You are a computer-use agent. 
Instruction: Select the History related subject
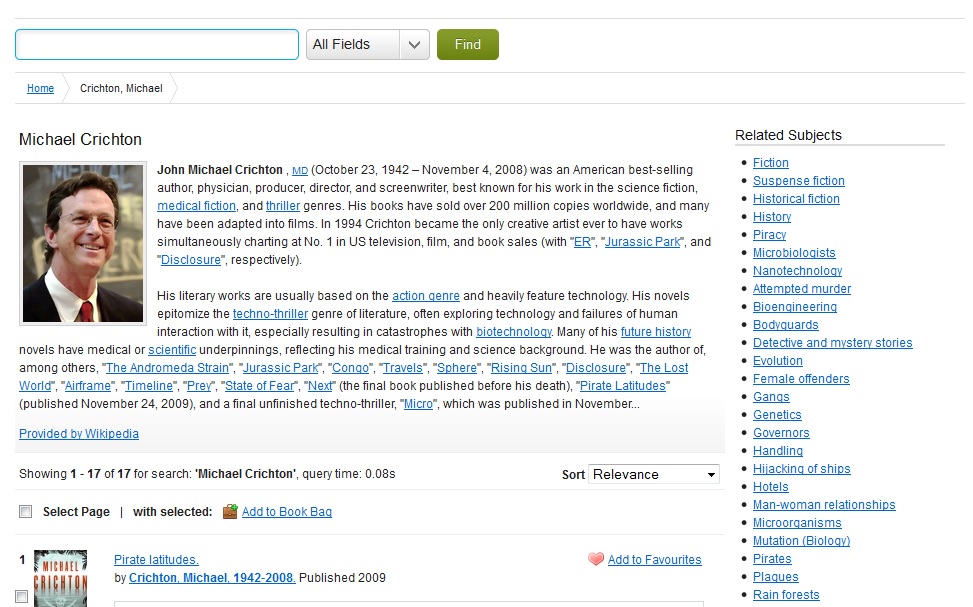pyautogui.click(x=772, y=217)
